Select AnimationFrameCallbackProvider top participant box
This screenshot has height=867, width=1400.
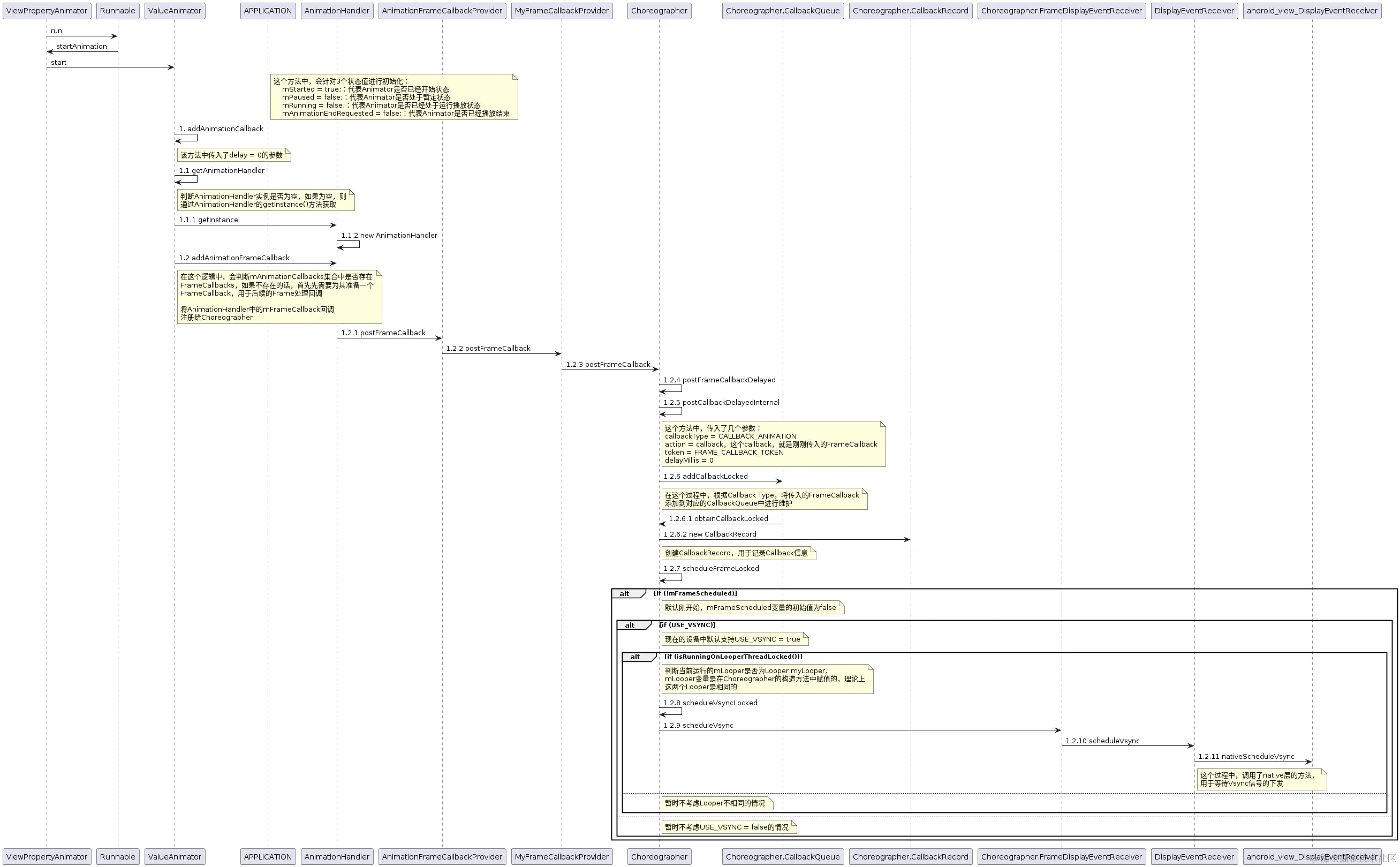tap(442, 11)
